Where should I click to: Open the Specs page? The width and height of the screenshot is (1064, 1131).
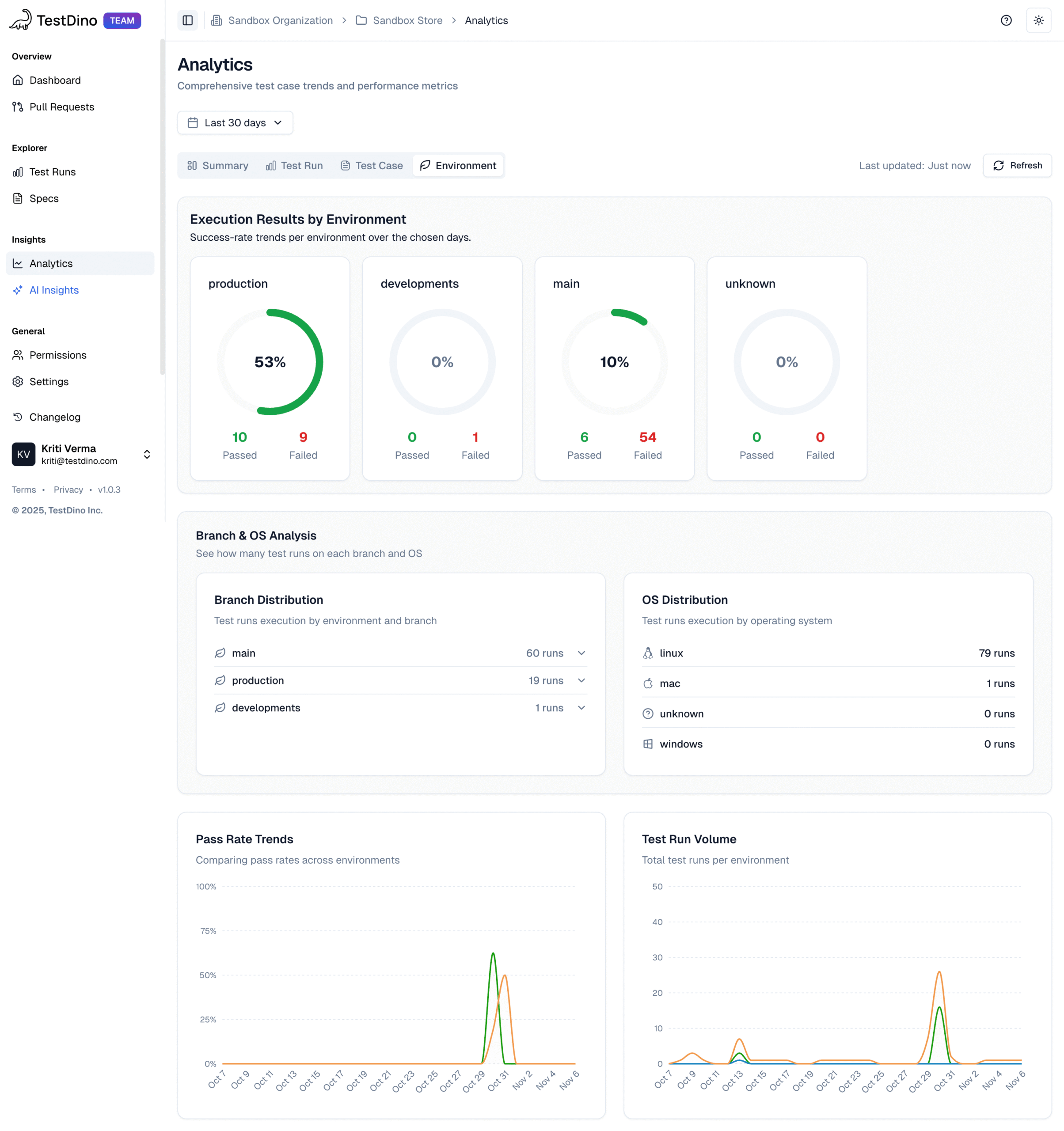click(44, 198)
